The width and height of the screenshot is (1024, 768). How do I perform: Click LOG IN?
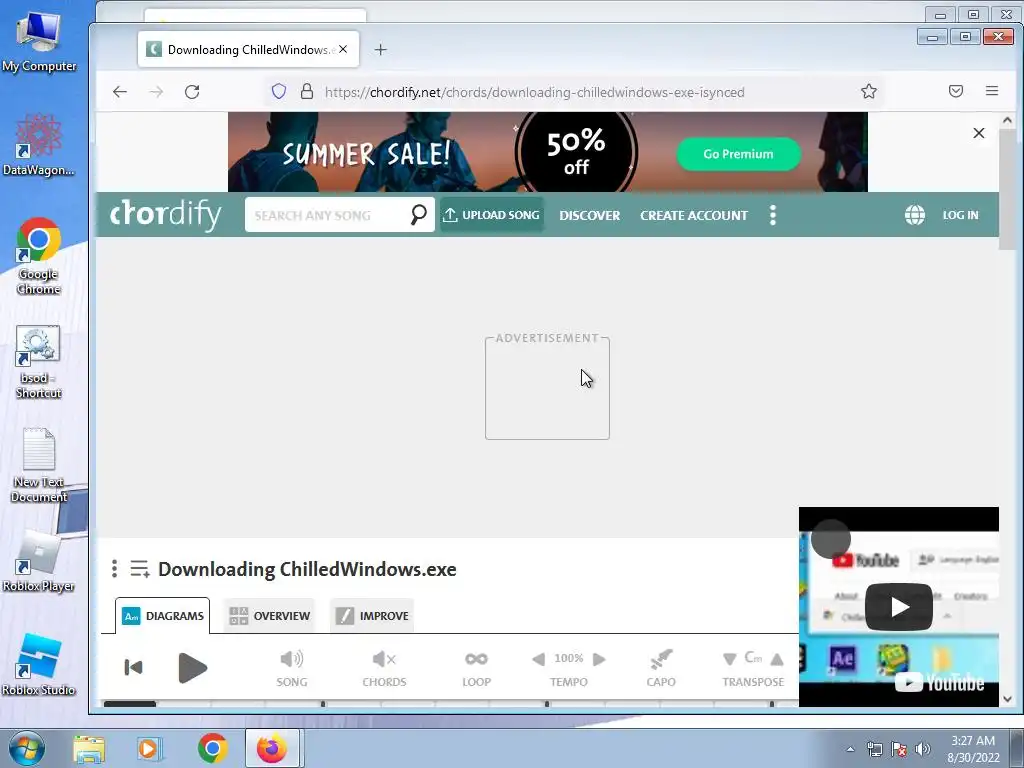click(x=960, y=215)
